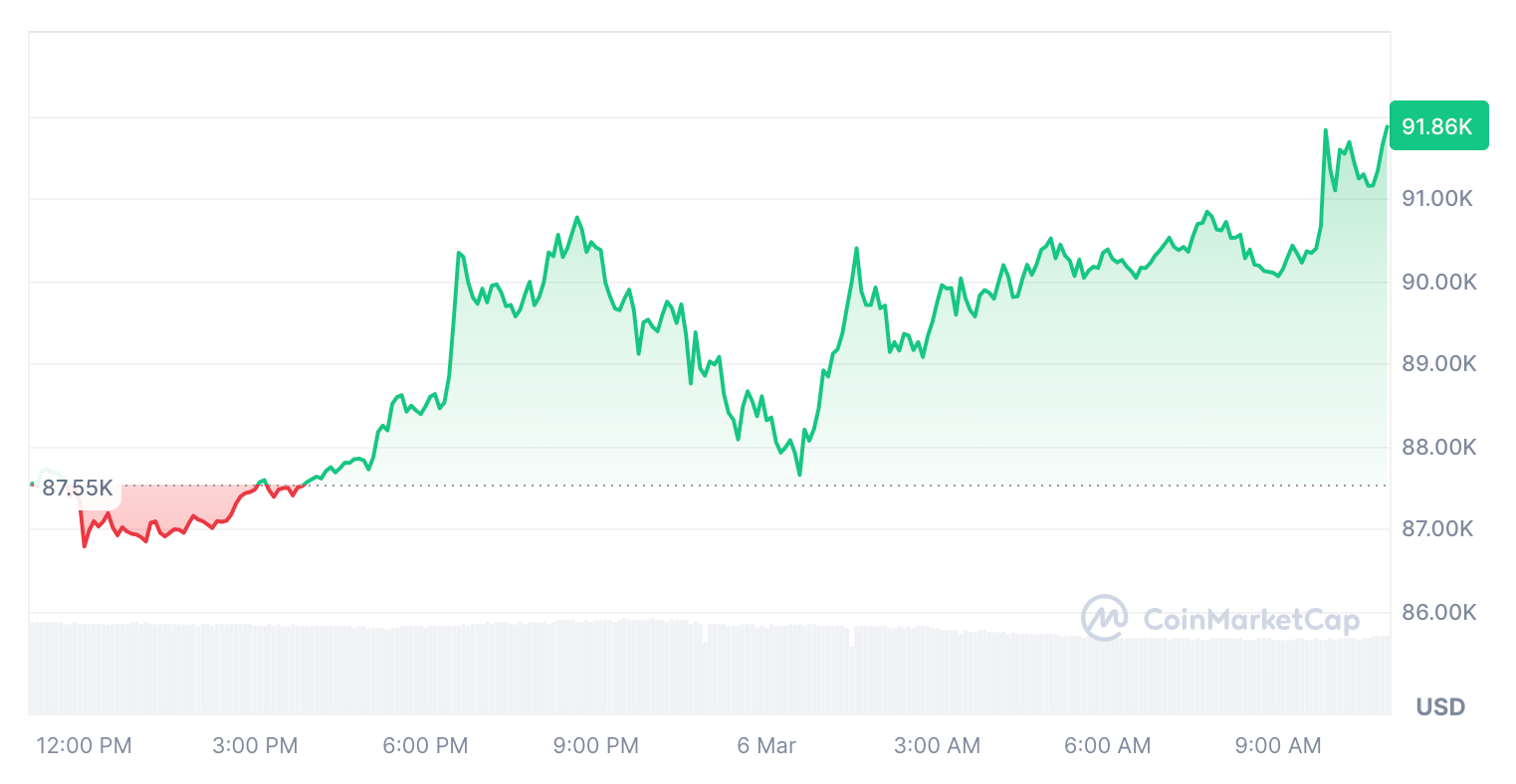The width and height of the screenshot is (1516, 784).
Task: Click the 86.00K price axis label
Action: coord(1437,612)
